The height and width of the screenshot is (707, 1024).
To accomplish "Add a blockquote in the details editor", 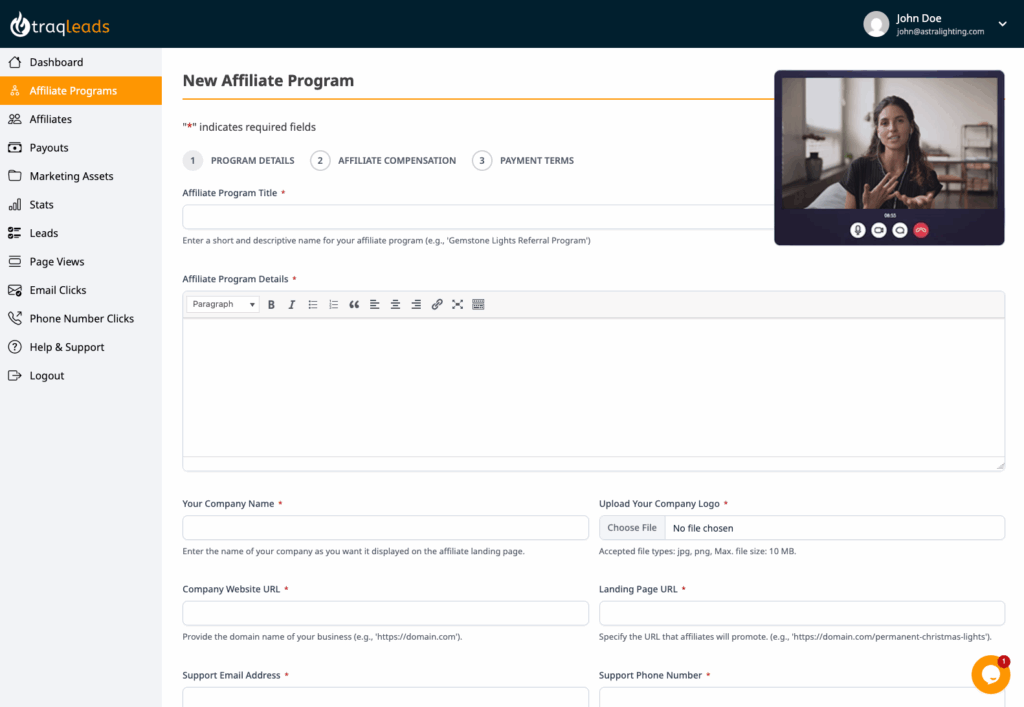I will pyautogui.click(x=355, y=304).
